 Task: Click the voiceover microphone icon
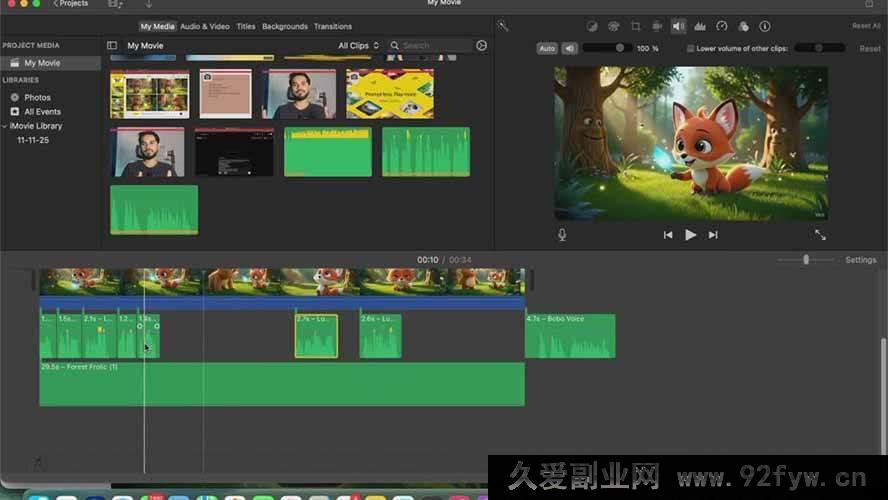(562, 235)
